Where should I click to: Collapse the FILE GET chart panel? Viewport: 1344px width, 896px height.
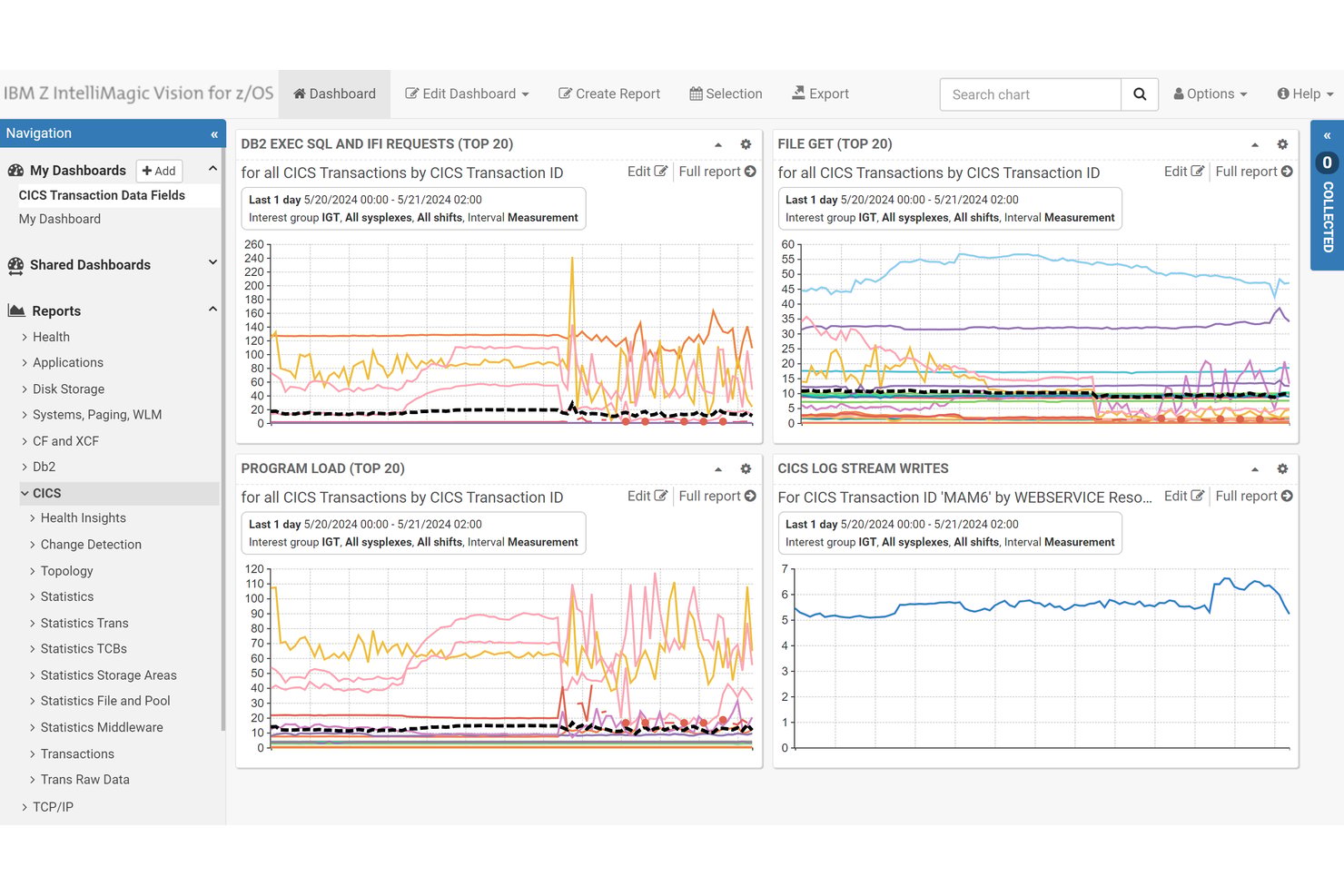(1255, 144)
